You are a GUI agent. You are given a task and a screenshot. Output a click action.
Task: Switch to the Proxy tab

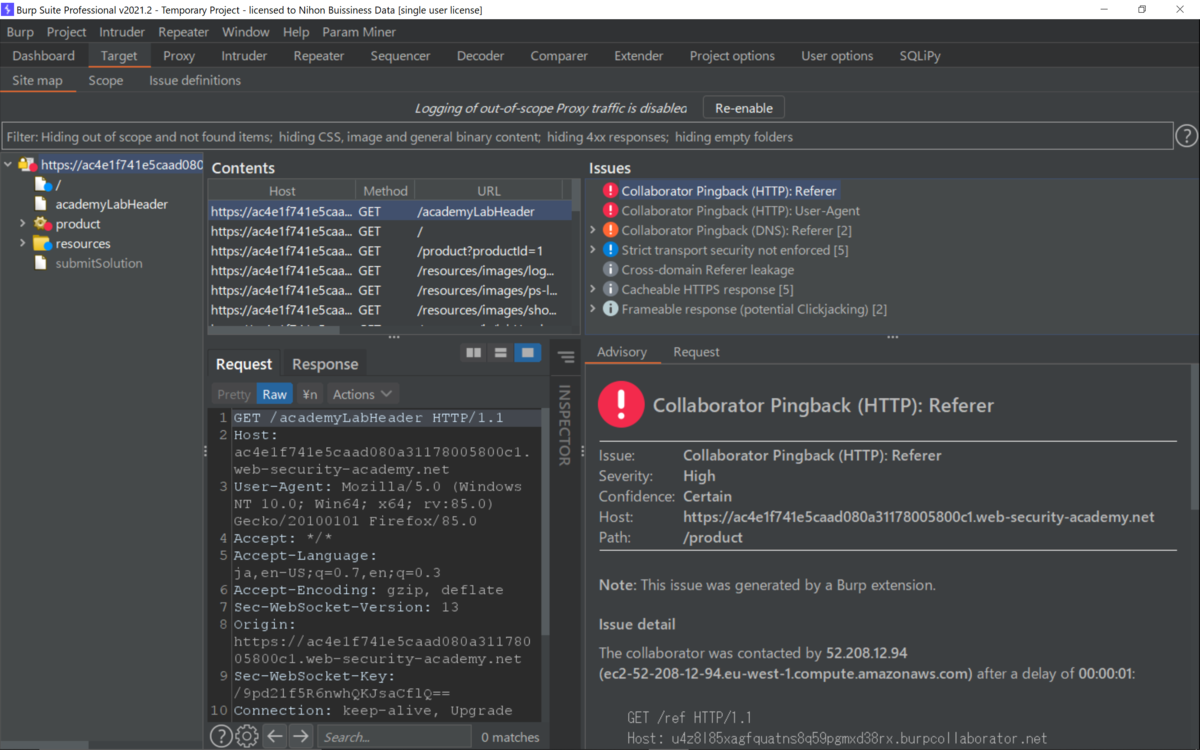click(x=179, y=56)
